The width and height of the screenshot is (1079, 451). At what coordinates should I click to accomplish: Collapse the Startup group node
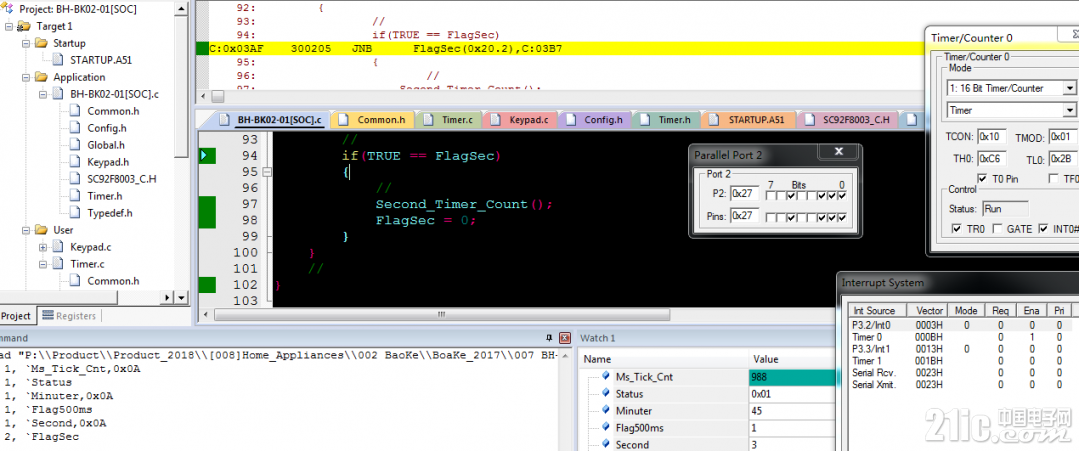(25, 43)
